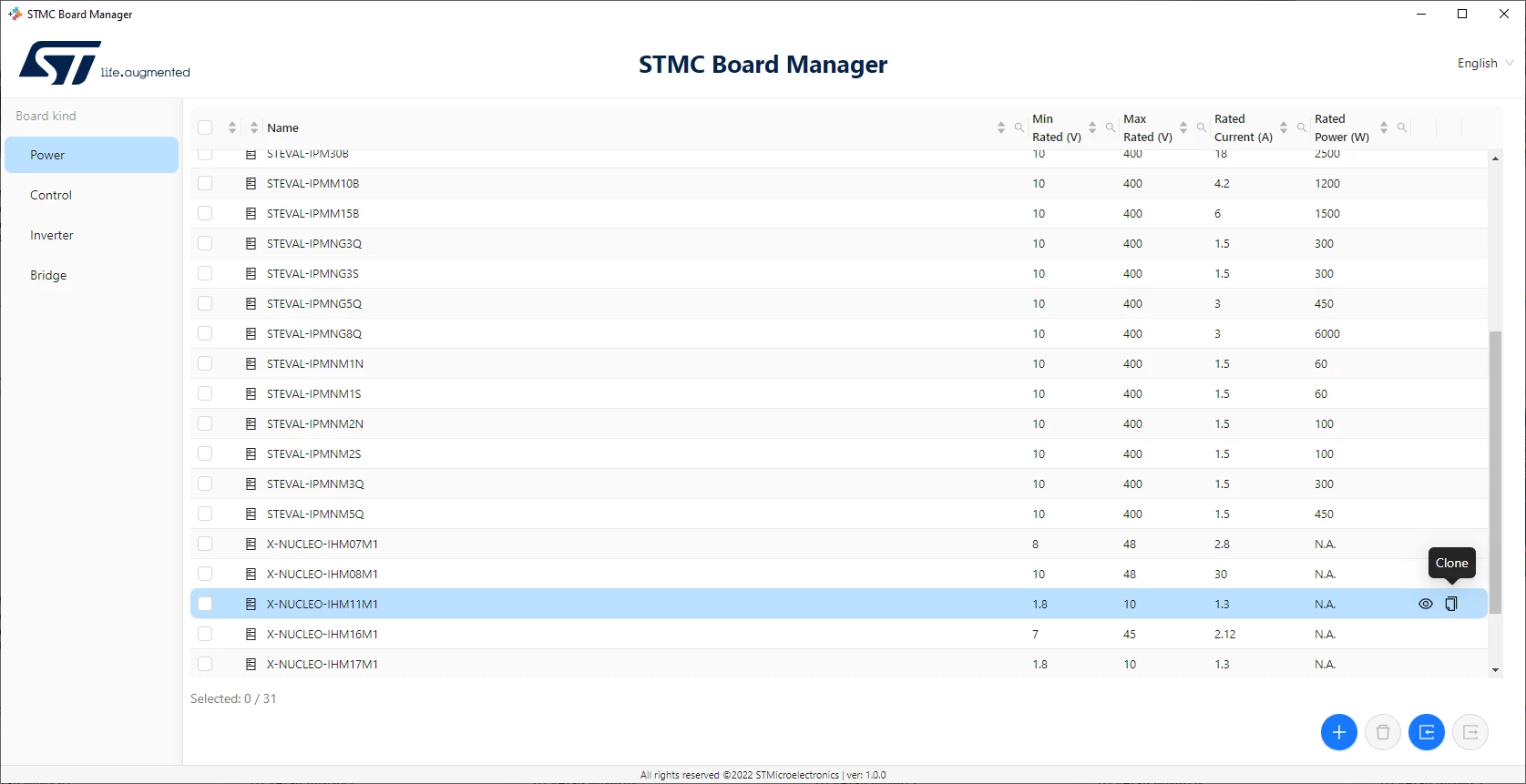Click the Selected: 0 / 31 counter

click(x=233, y=698)
